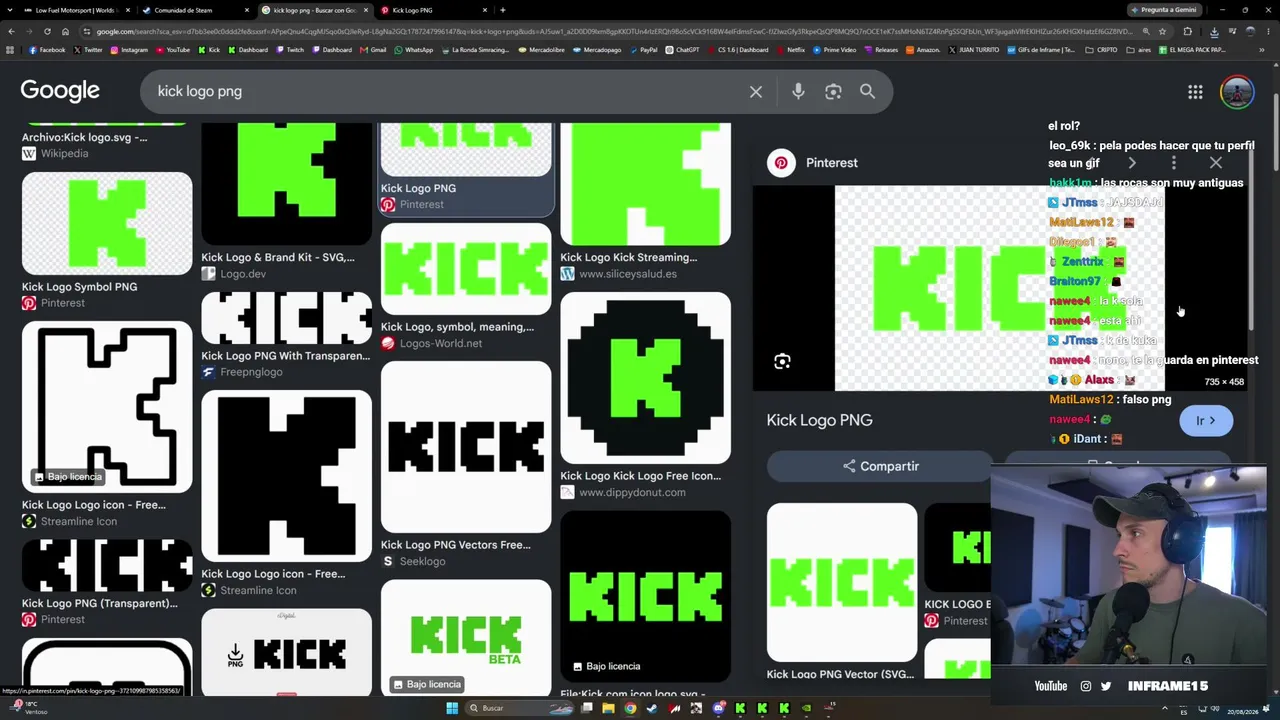
Task: Open the Google account avatar
Action: click(x=1237, y=92)
